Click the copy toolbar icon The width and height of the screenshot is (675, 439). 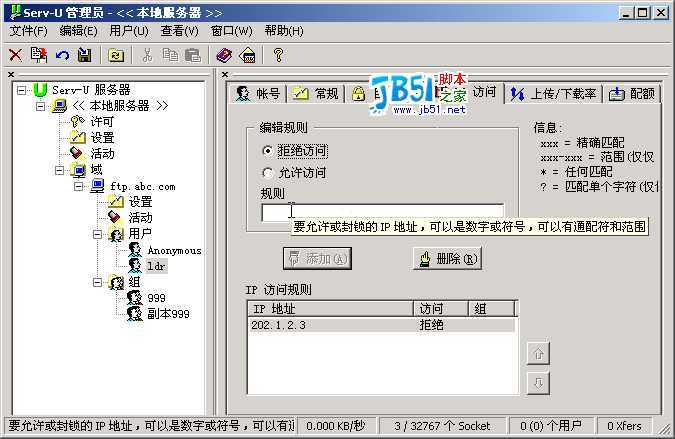[x=170, y=55]
